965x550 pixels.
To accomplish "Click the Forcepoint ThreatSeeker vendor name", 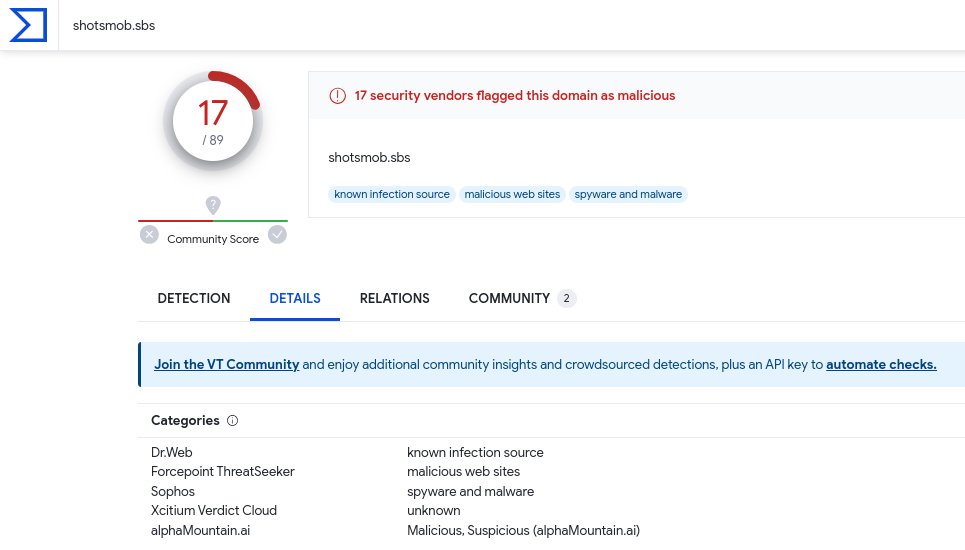I will tap(223, 472).
